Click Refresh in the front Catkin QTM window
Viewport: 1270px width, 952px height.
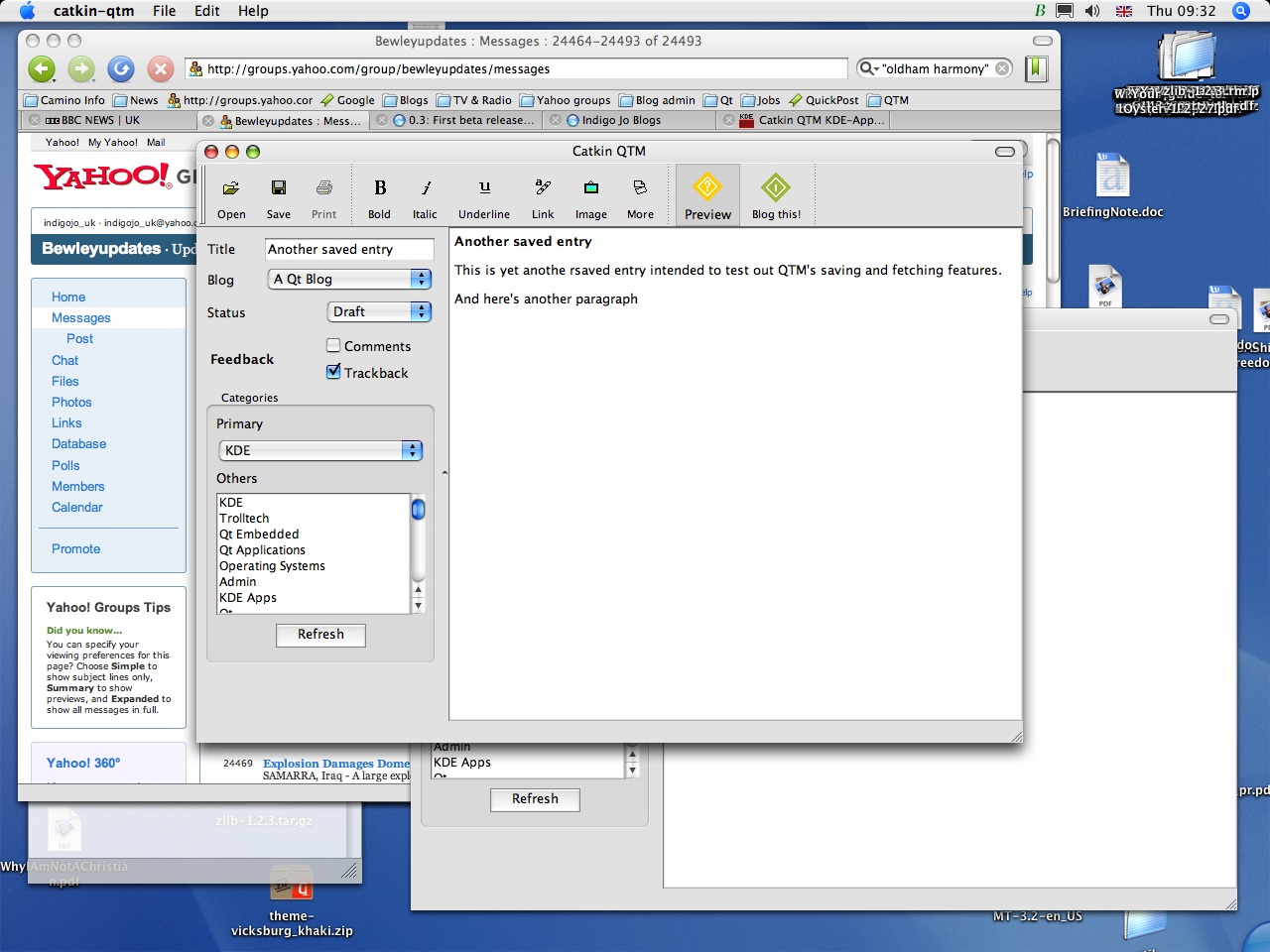point(320,635)
